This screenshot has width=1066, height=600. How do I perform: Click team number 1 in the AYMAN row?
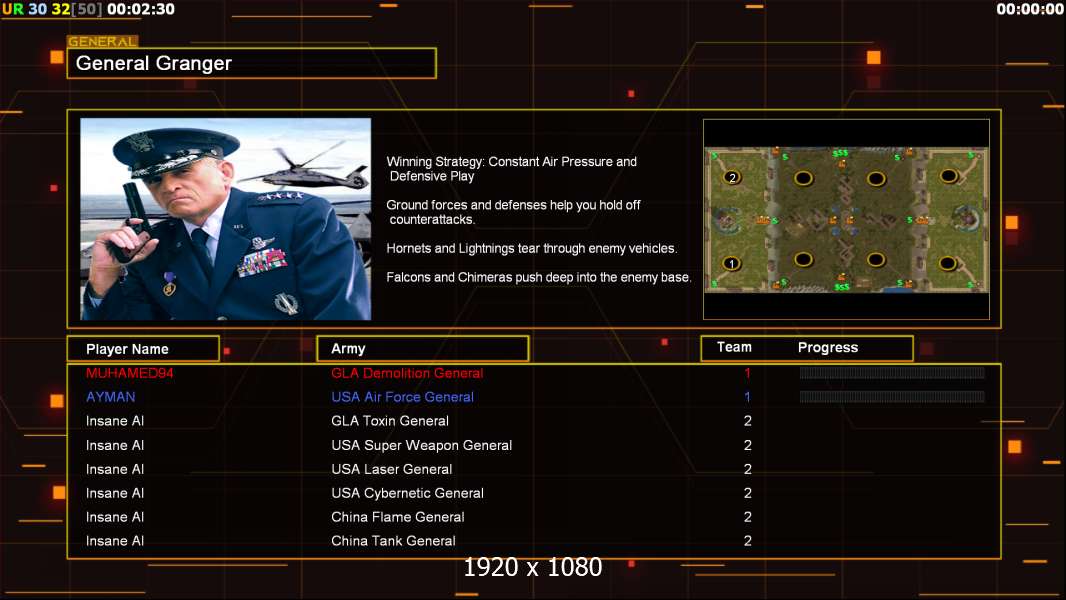747,397
